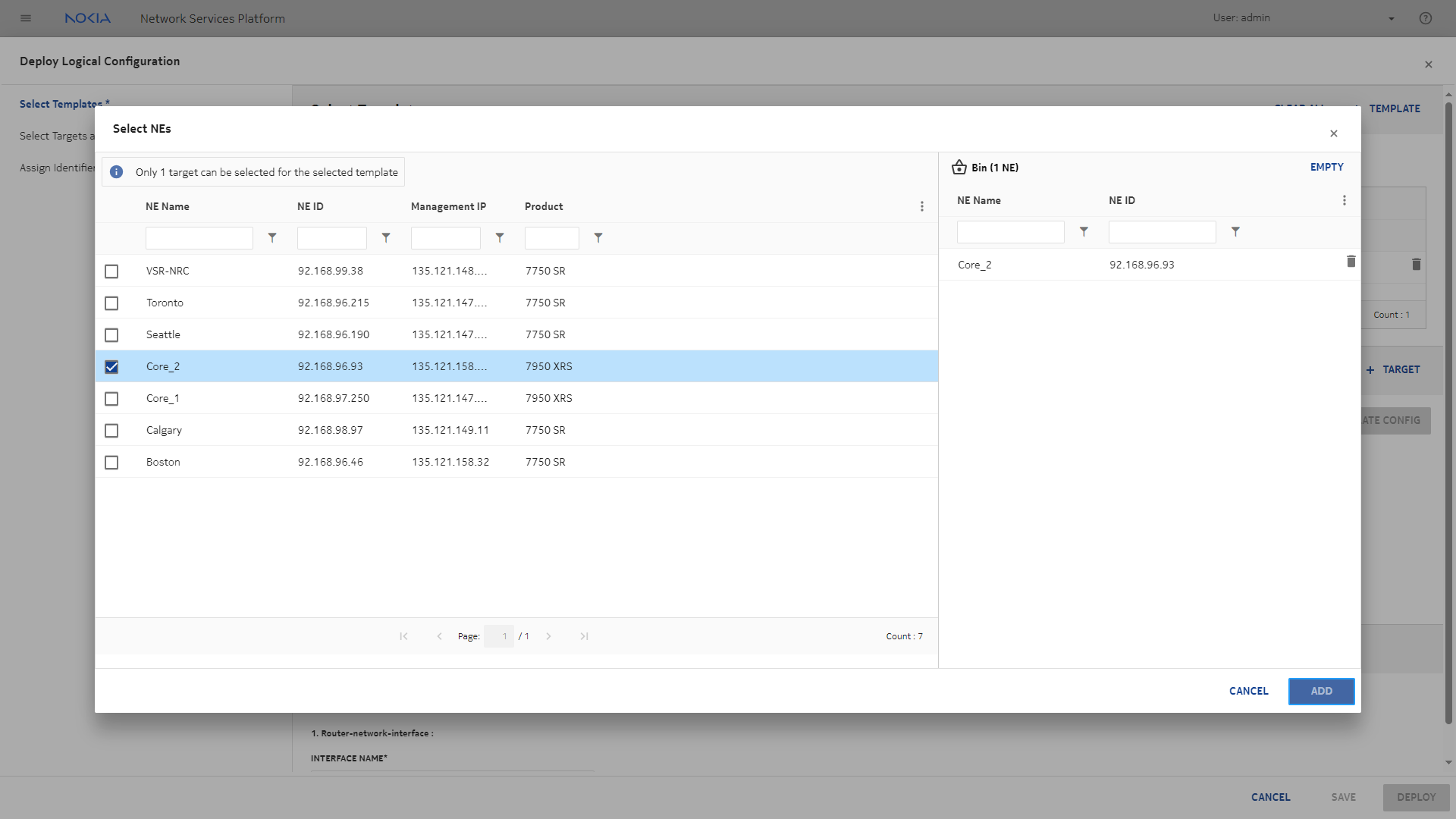The height and width of the screenshot is (819, 1456).
Task: Delete Core_2 from the bin with trash icon
Action: 1351,262
